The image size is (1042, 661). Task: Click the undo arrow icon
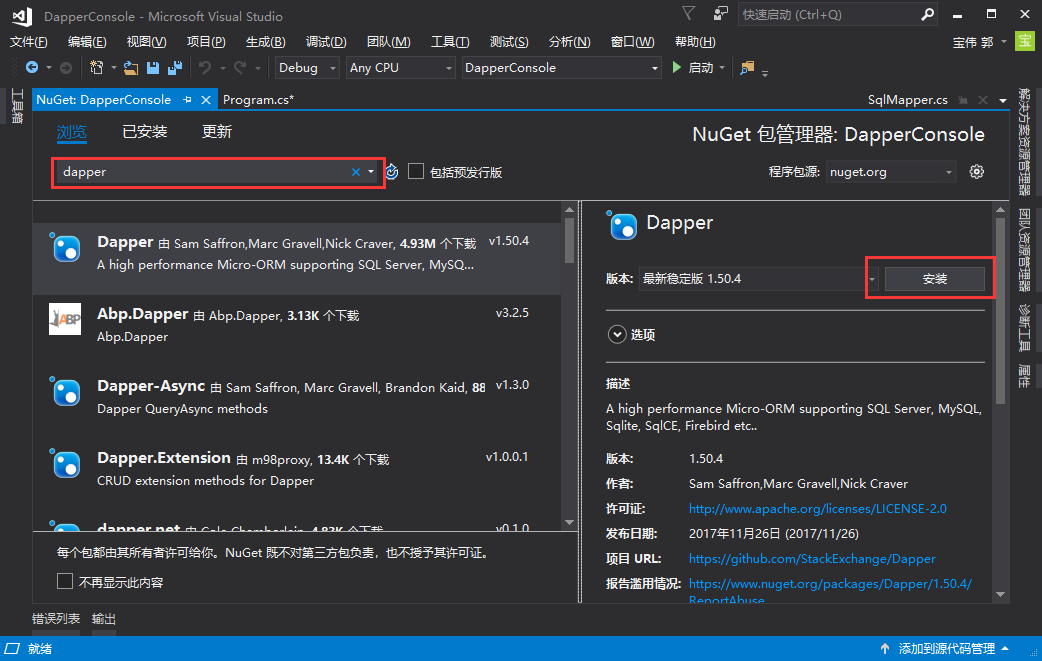click(205, 68)
